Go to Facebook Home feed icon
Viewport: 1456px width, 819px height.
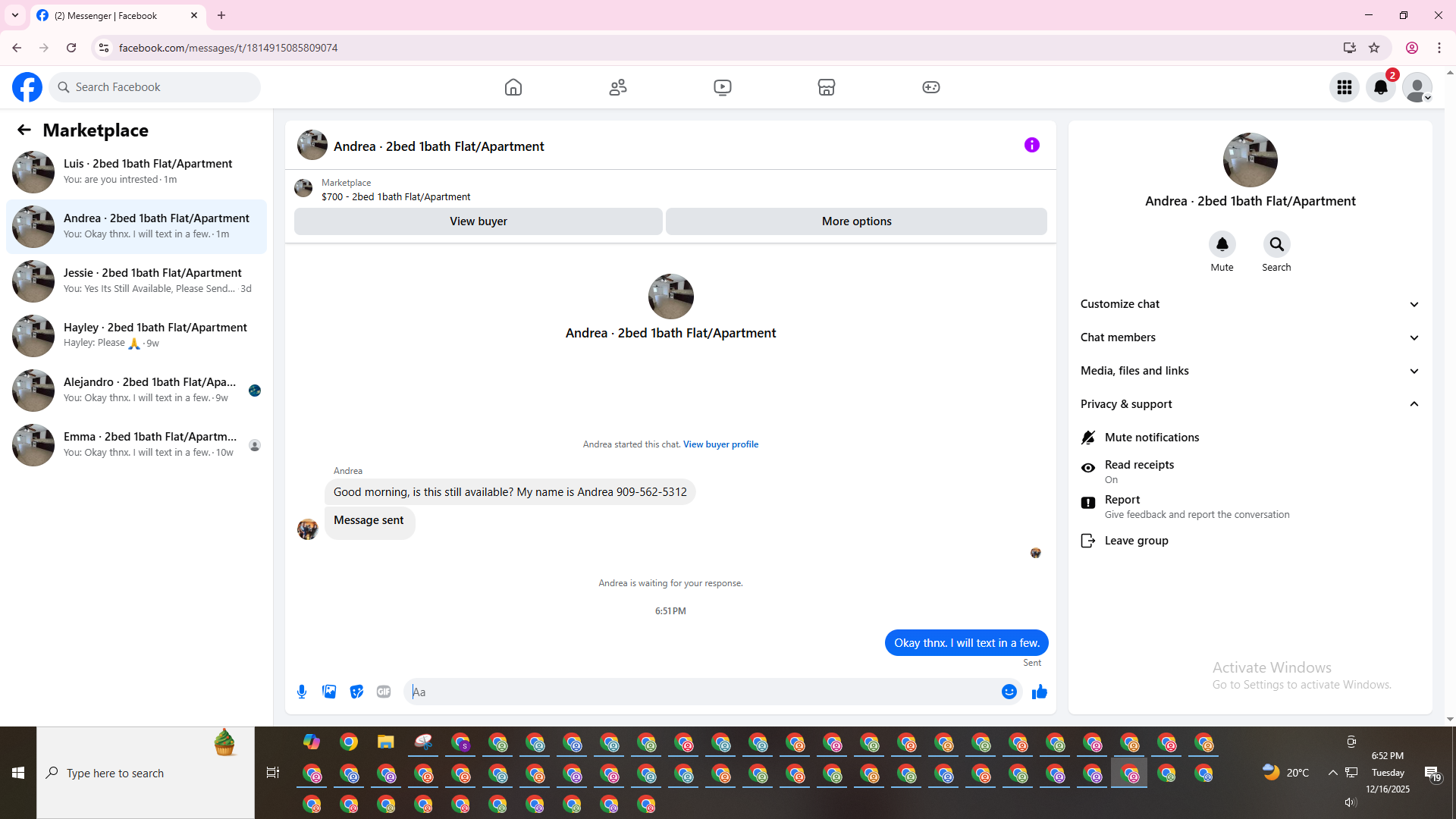tap(513, 87)
